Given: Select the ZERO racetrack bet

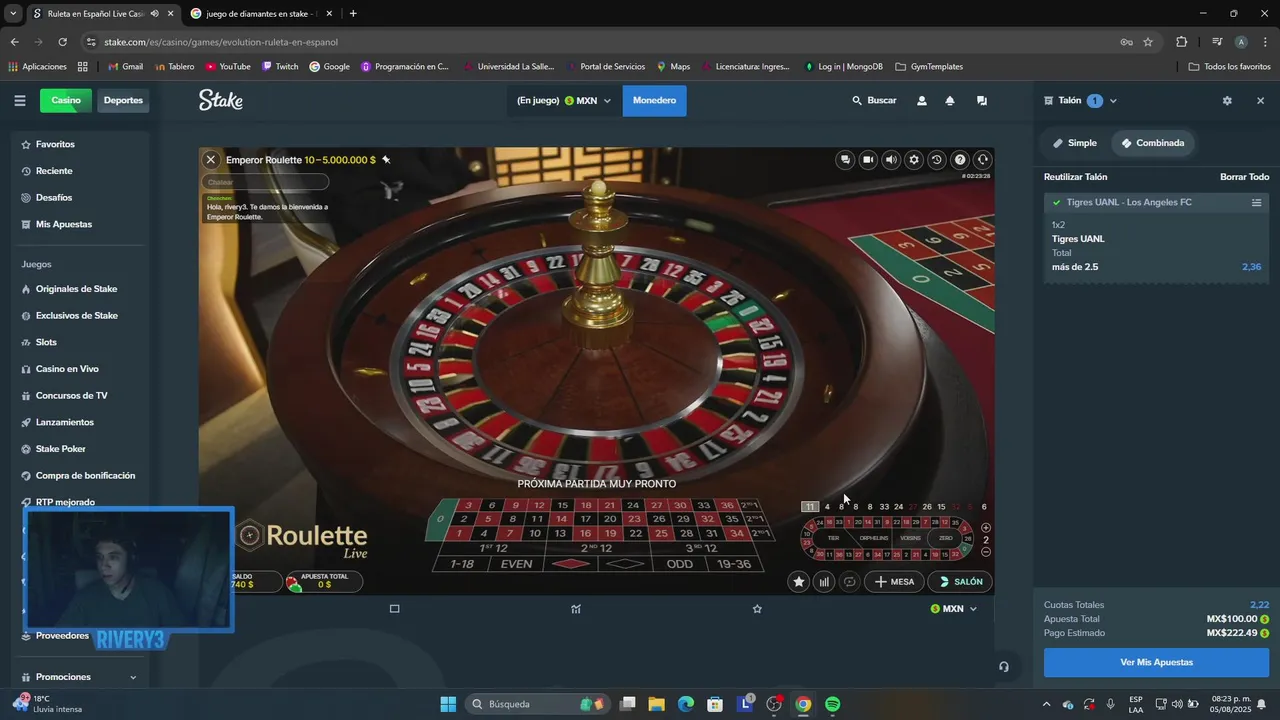Looking at the screenshot, I should click(x=946, y=538).
